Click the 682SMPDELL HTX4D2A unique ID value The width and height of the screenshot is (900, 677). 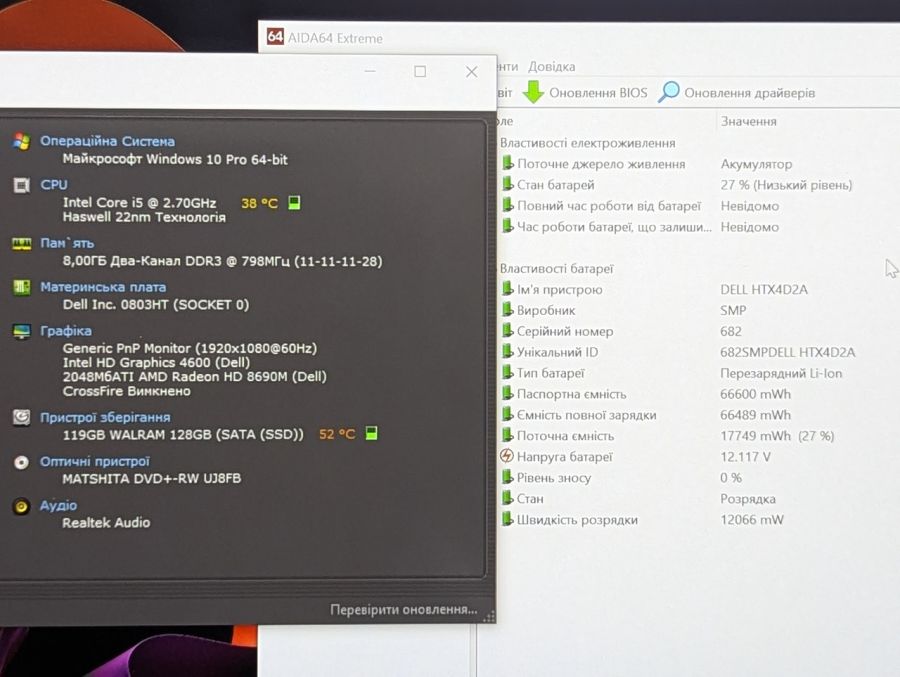tap(788, 352)
